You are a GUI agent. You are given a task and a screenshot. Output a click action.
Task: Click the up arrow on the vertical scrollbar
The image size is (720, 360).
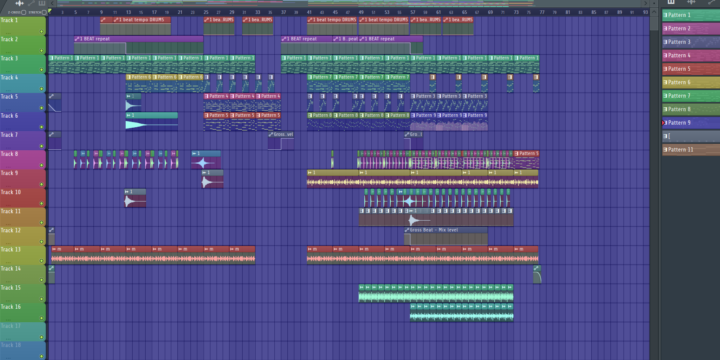point(654,11)
